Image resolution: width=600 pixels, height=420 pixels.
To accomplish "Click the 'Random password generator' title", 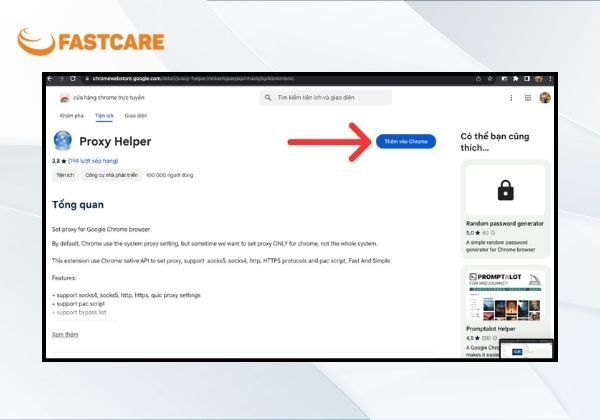I will [505, 223].
